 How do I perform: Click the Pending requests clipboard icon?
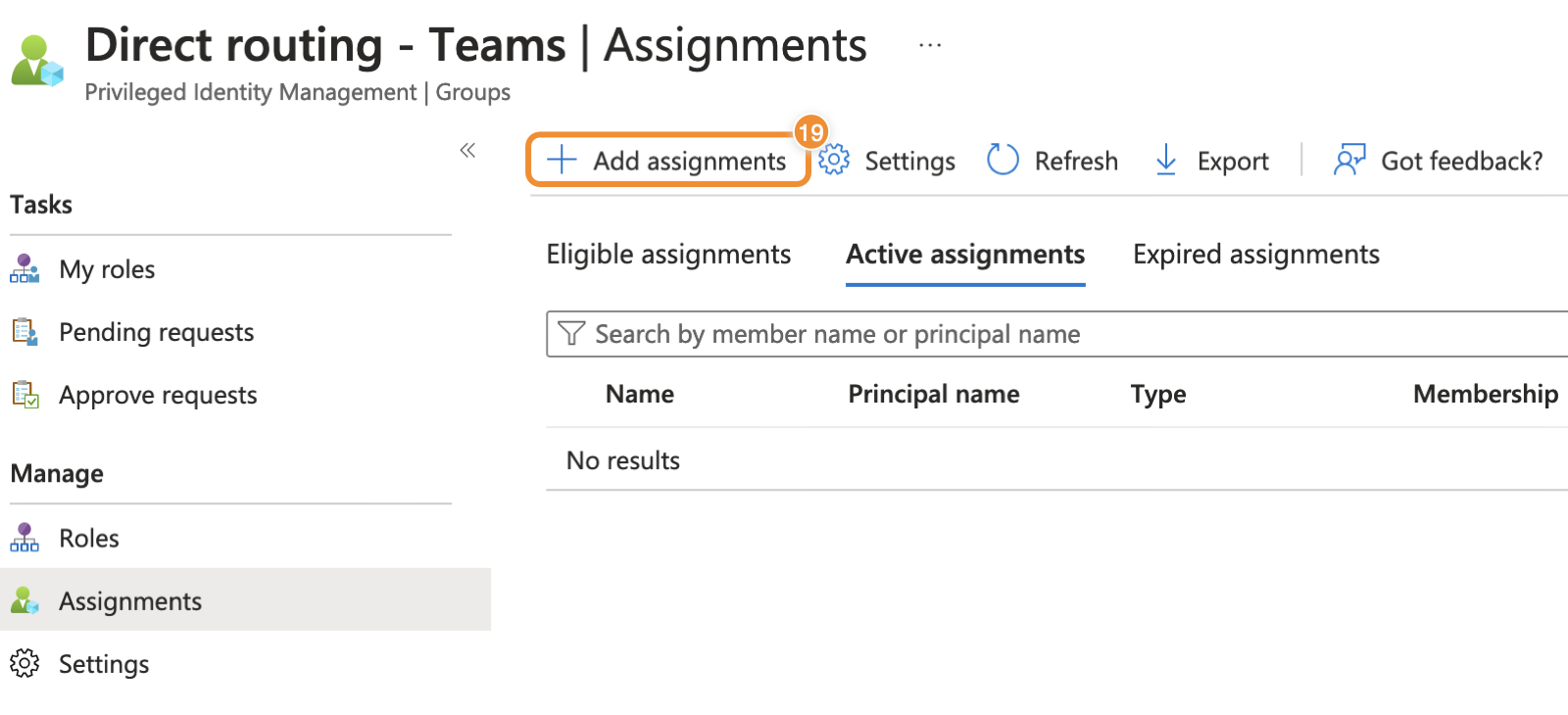point(24,332)
